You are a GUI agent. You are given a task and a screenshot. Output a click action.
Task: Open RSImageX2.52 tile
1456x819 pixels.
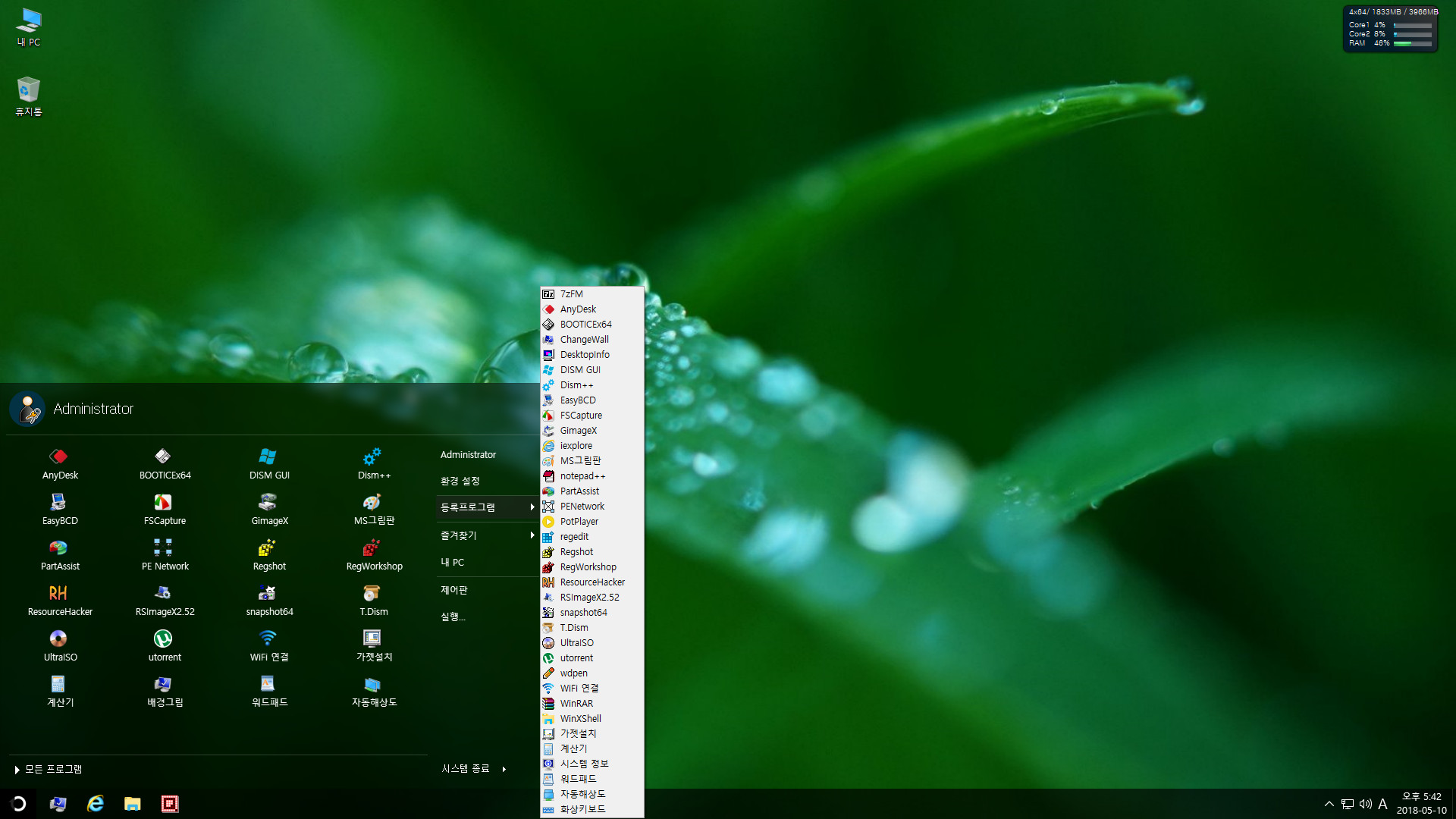[165, 601]
